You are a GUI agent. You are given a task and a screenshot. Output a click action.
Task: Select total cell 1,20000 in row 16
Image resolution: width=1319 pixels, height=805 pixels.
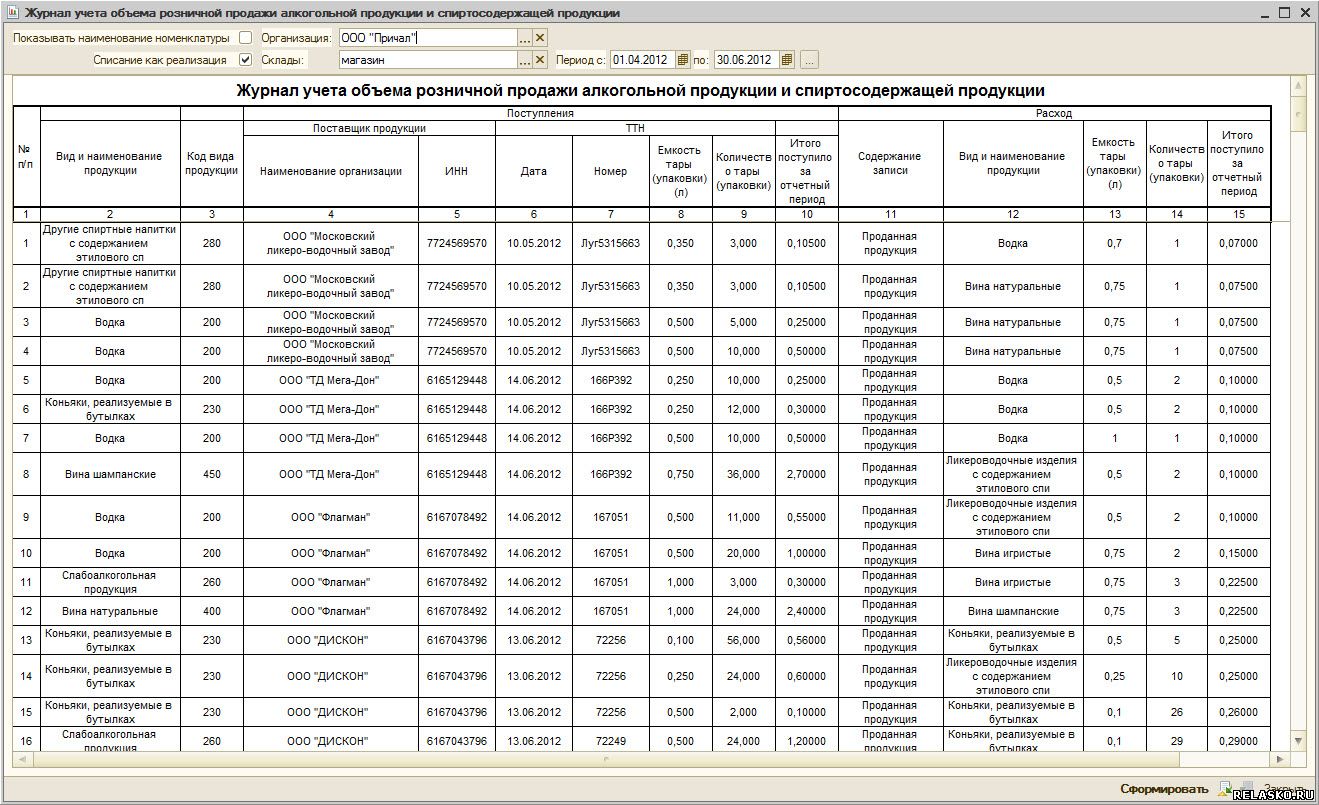806,741
